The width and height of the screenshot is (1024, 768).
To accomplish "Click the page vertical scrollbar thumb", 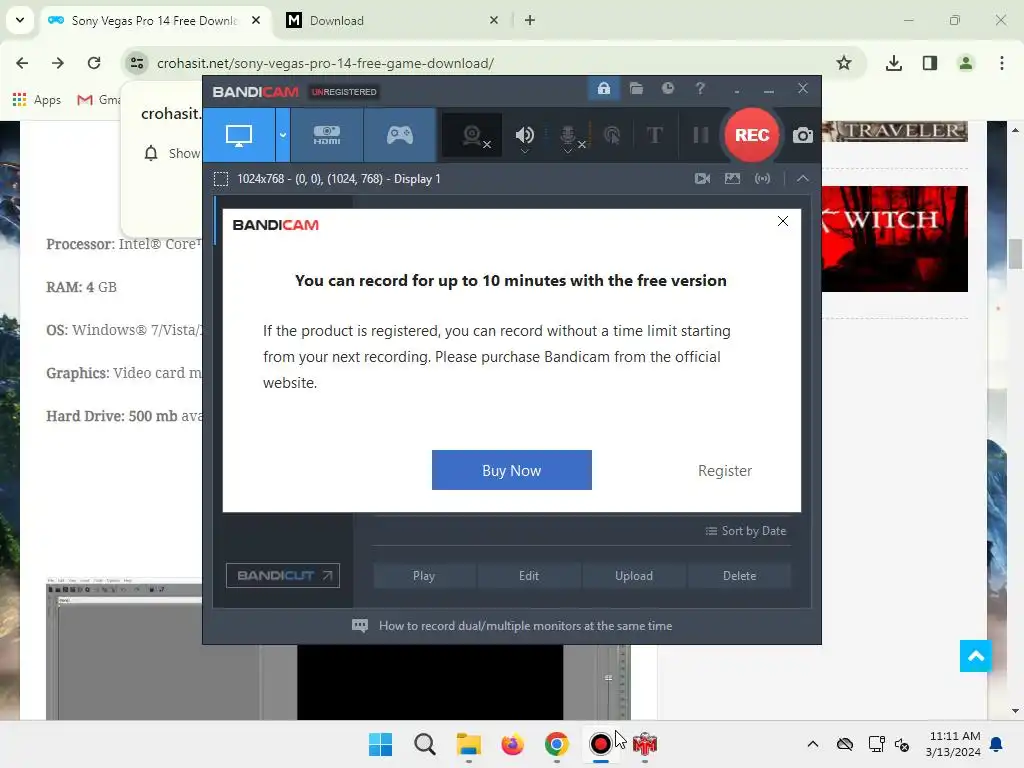I will [1015, 254].
